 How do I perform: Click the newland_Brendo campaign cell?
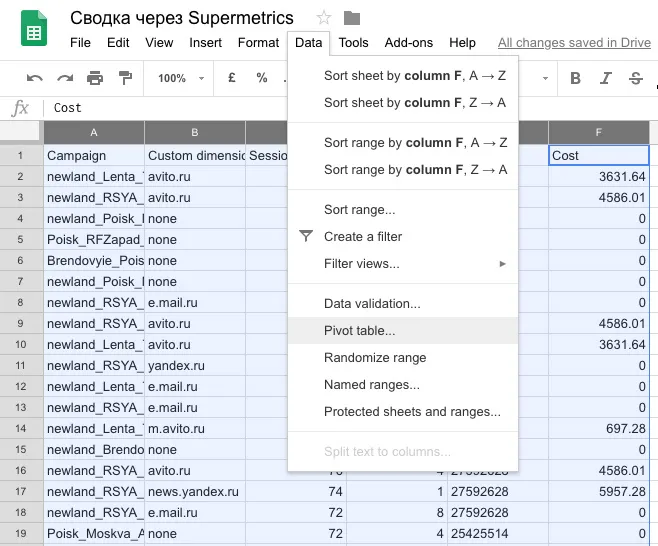coord(94,449)
